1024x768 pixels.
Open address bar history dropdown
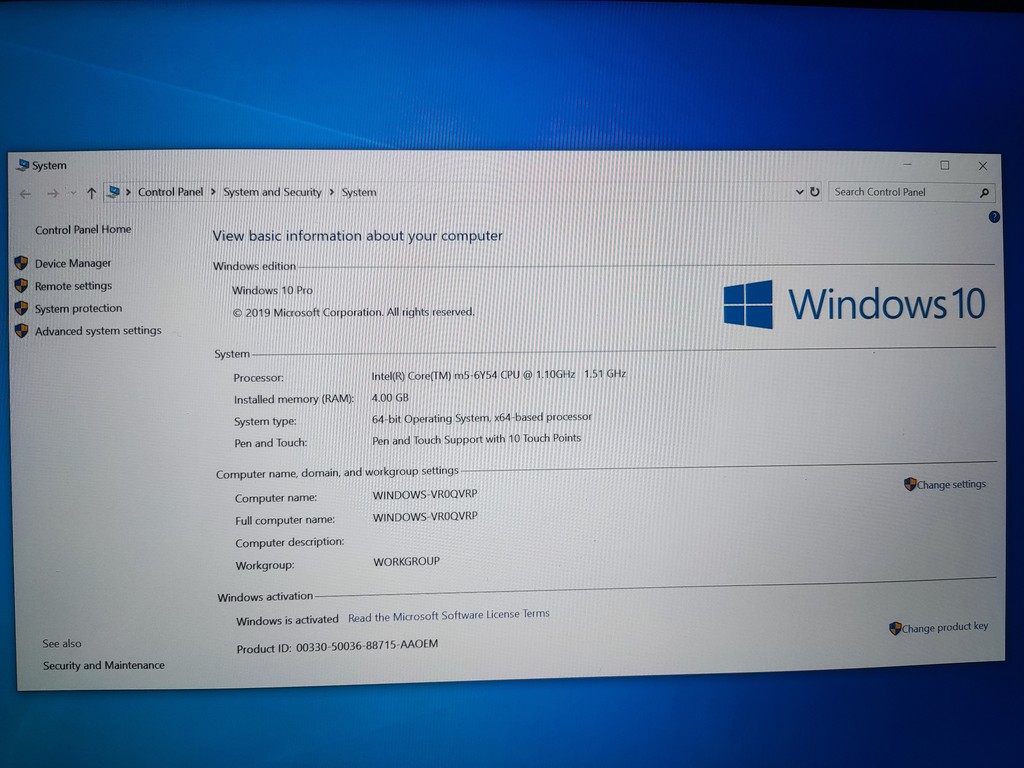click(x=799, y=192)
